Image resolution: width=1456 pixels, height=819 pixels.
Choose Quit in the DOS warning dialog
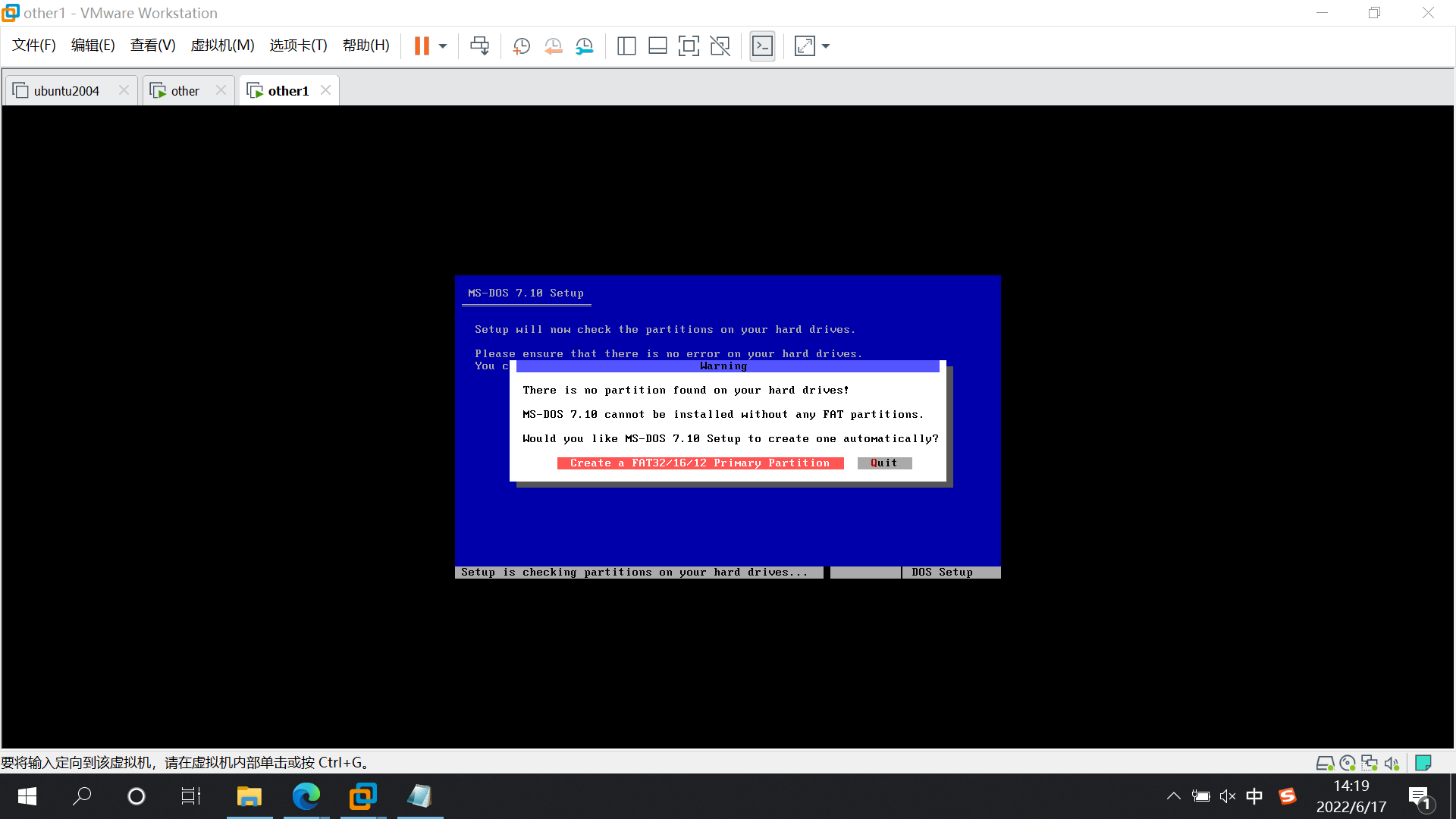pyautogui.click(x=884, y=463)
